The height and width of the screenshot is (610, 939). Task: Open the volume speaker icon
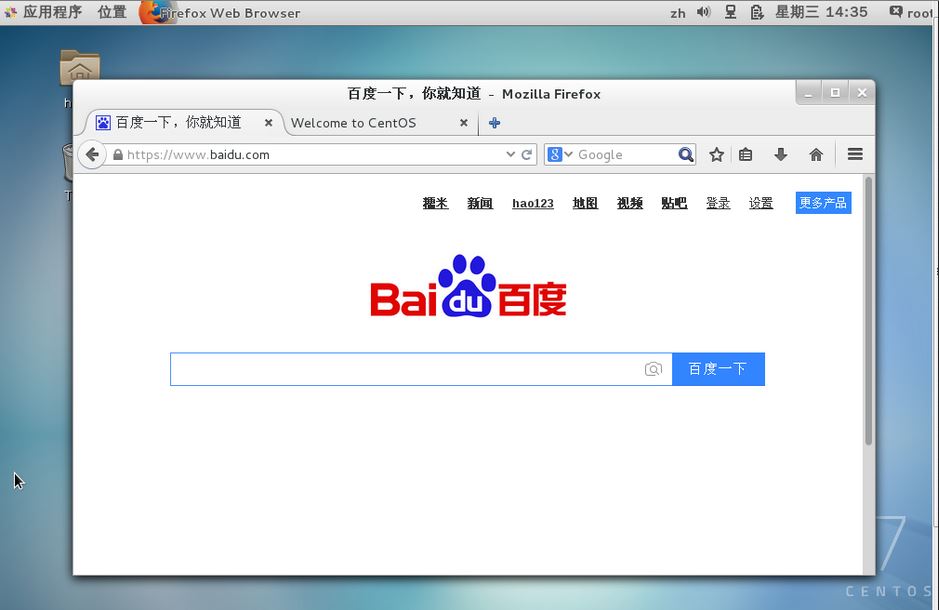(x=704, y=12)
